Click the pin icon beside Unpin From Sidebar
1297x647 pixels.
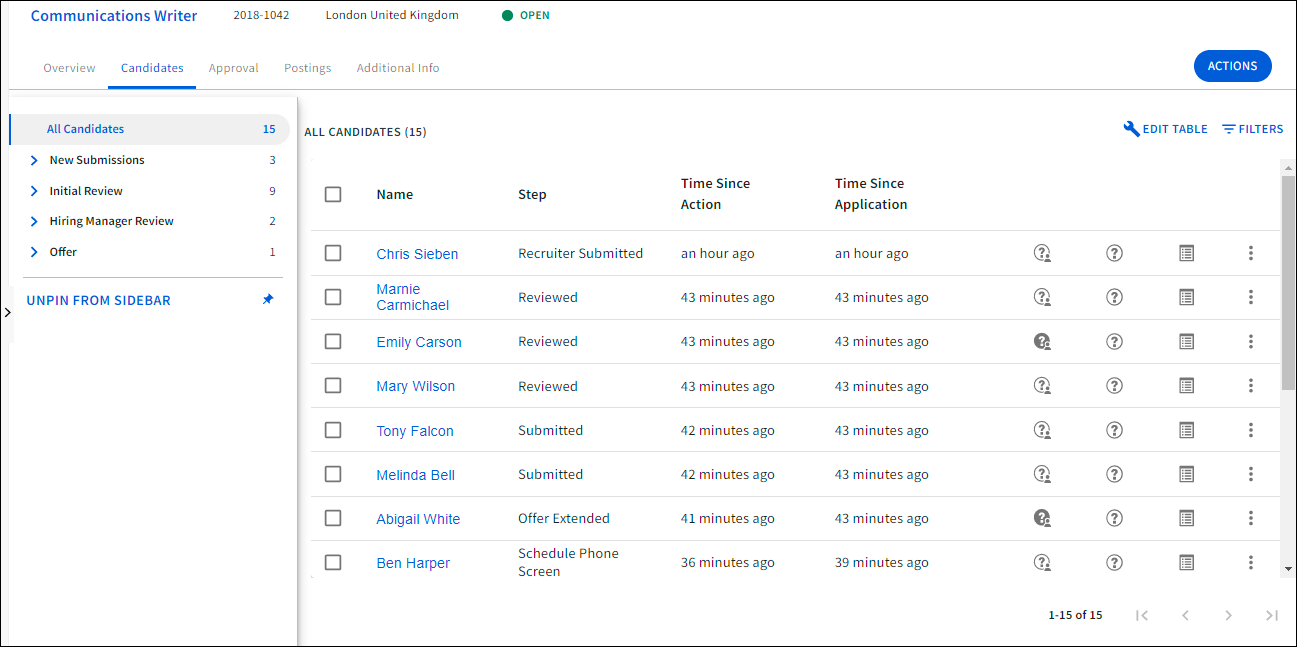[x=267, y=300]
